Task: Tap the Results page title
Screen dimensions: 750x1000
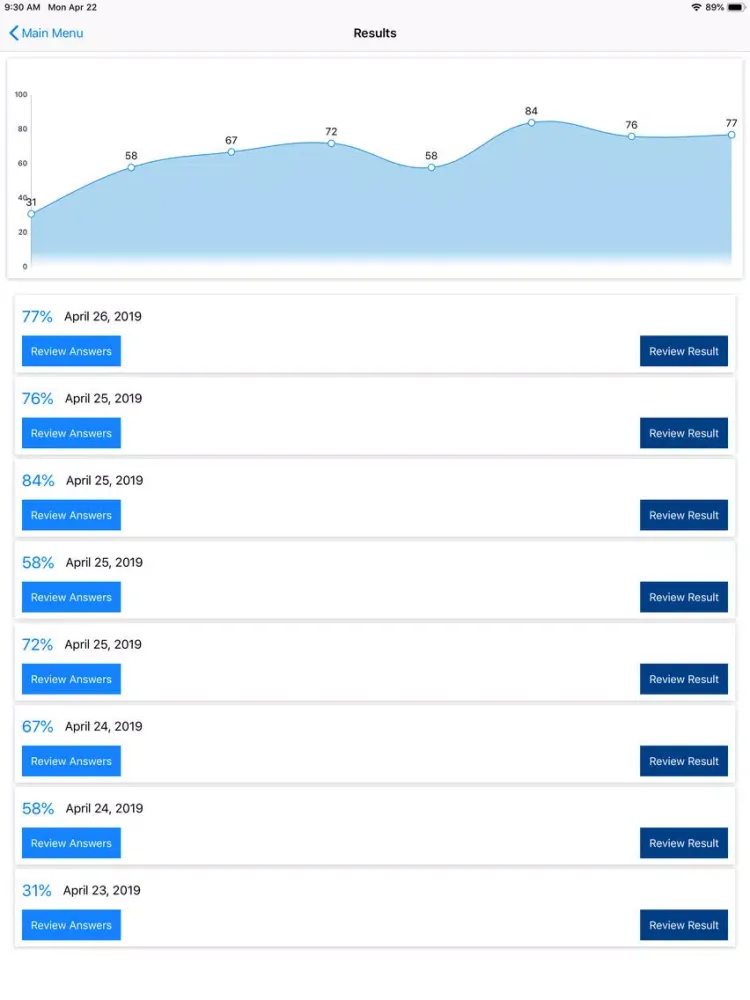Action: coord(375,33)
